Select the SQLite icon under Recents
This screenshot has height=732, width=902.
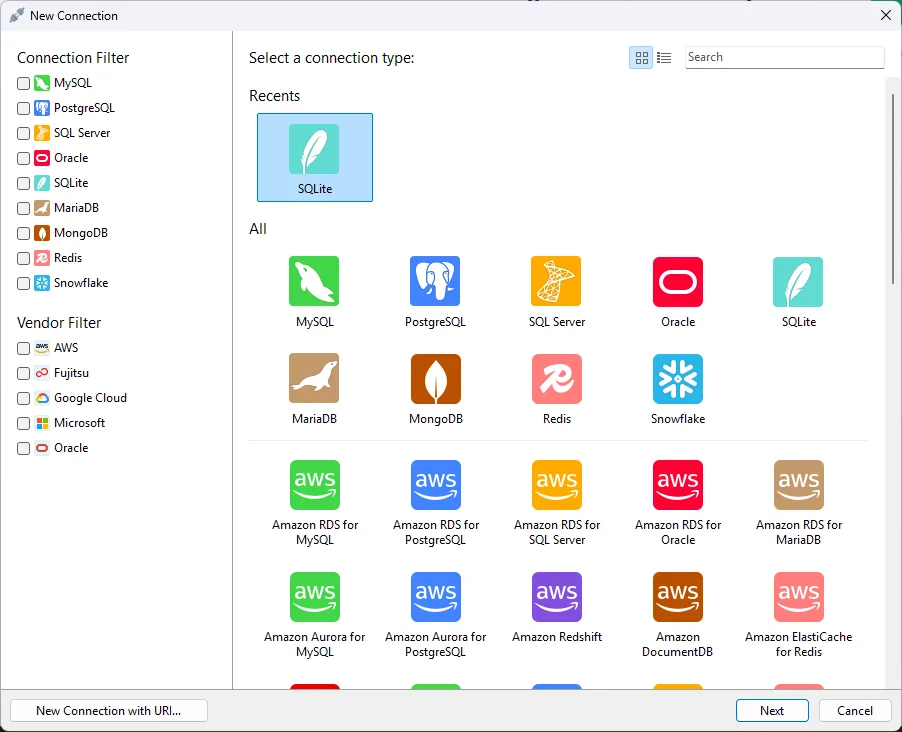click(x=314, y=149)
